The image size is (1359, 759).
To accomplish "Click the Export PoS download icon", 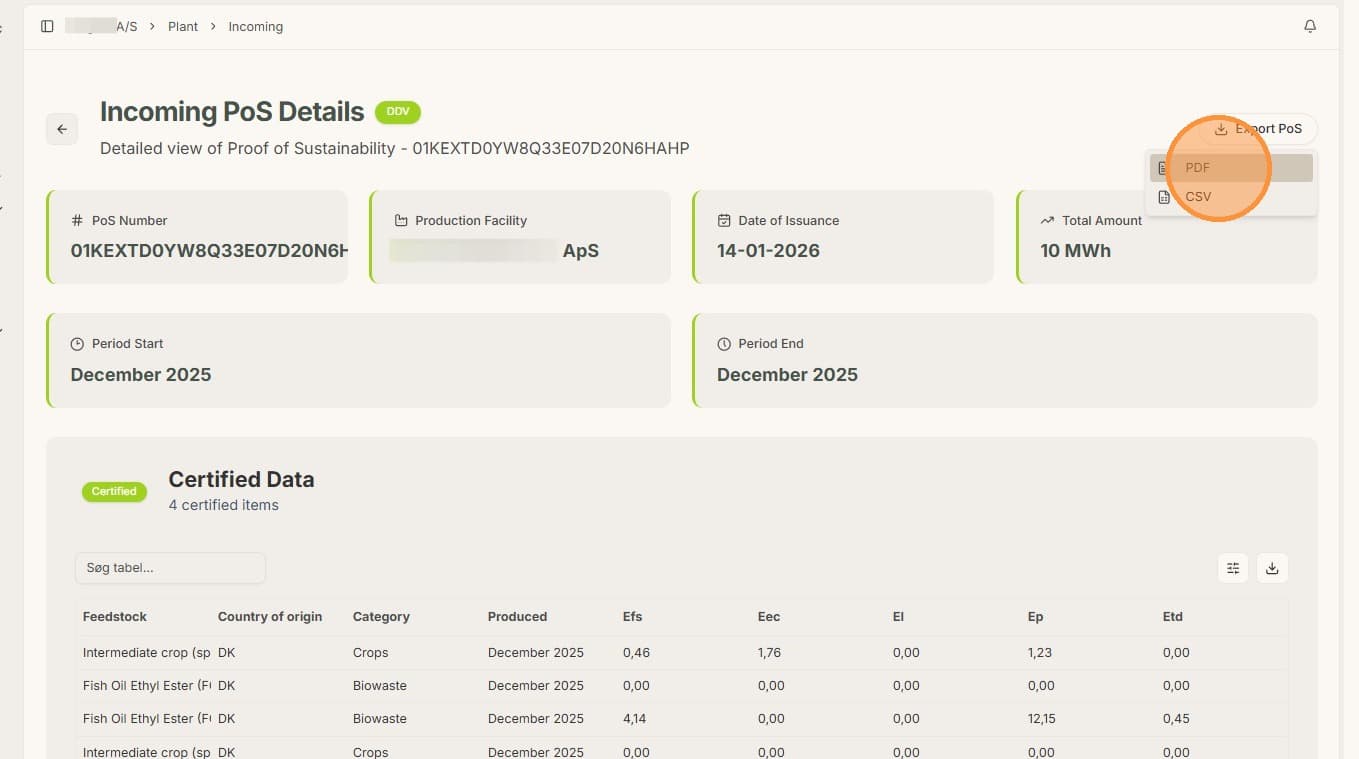I will pos(1221,129).
